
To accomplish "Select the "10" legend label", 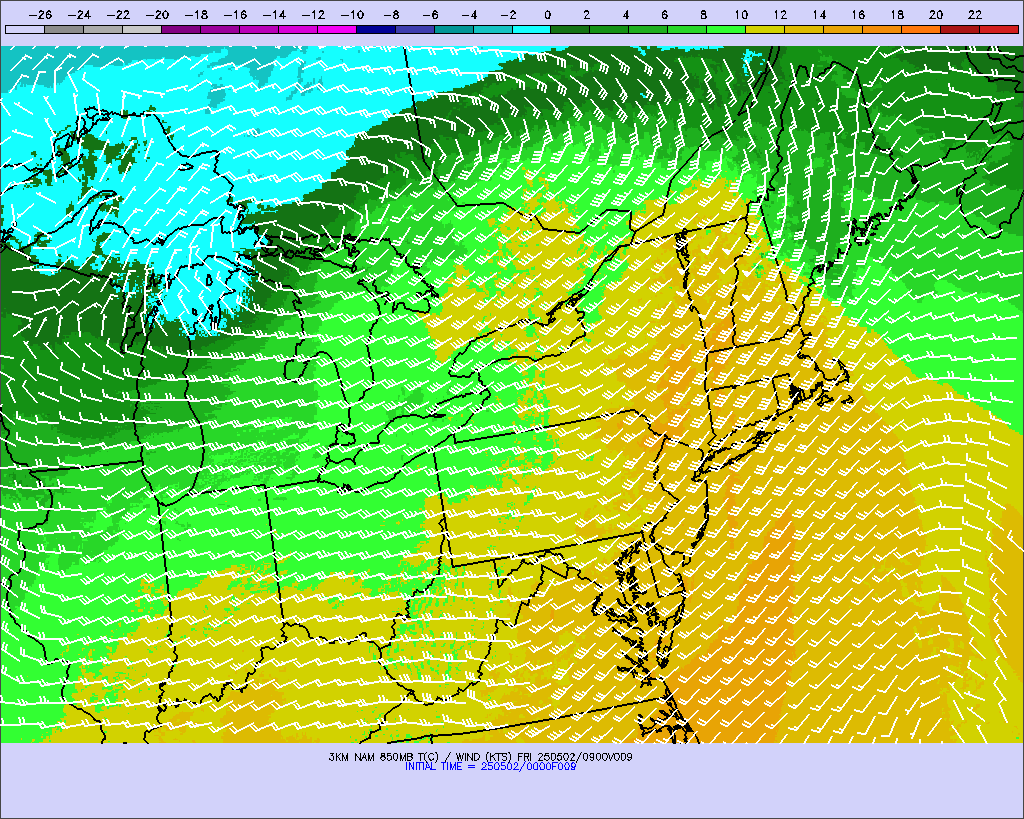I will (x=741, y=15).
